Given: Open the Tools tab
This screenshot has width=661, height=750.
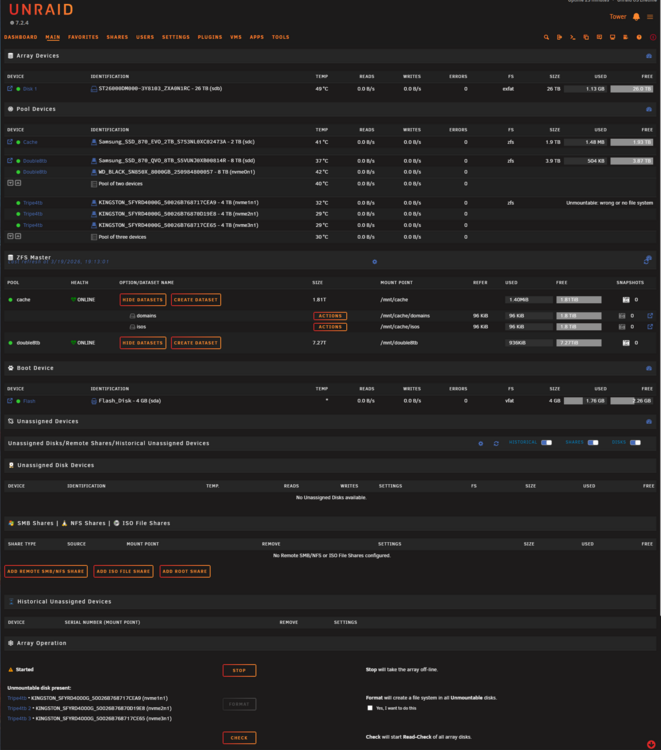Looking at the screenshot, I should 281,37.
